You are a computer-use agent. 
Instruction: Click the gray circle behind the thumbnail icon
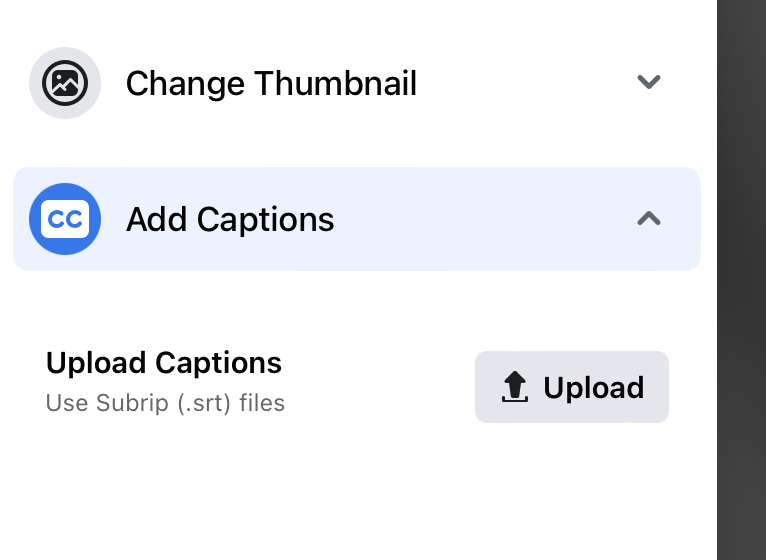point(65,83)
